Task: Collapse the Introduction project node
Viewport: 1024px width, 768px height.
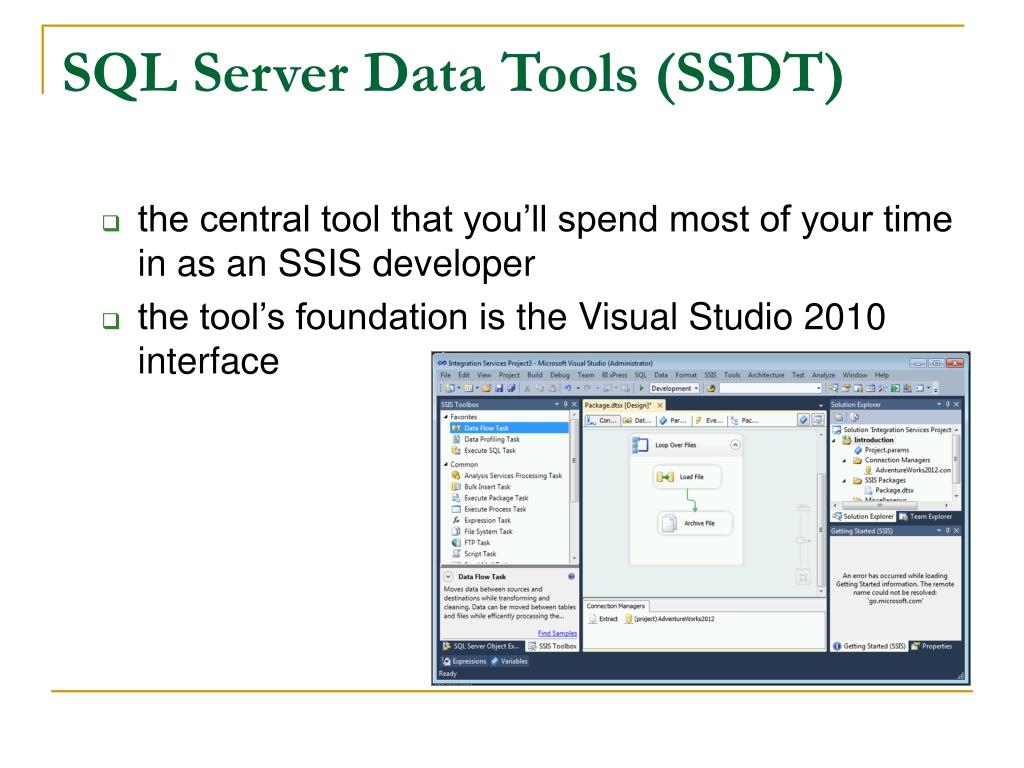Action: pos(835,440)
